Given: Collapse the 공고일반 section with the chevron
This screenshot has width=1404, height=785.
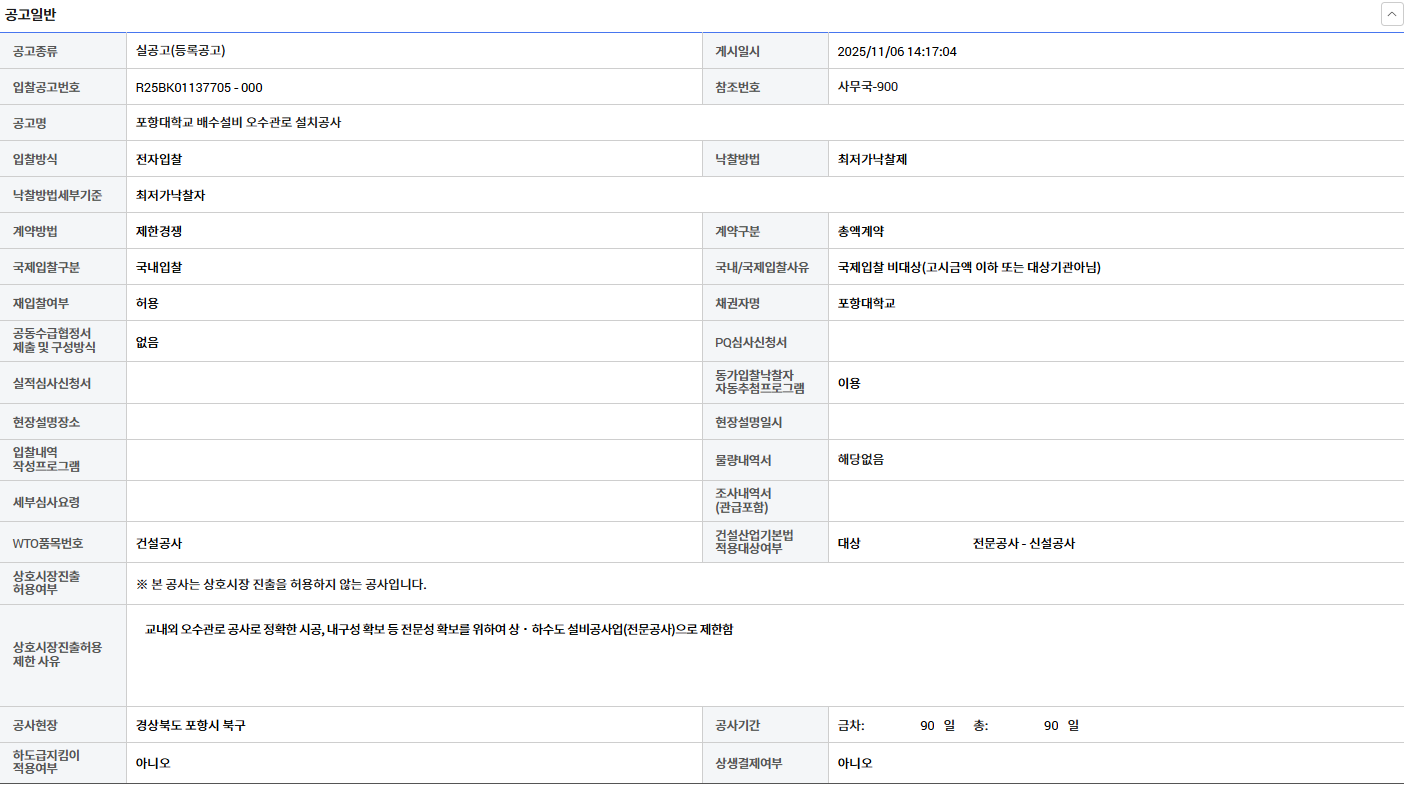Looking at the screenshot, I should pyautogui.click(x=1391, y=14).
